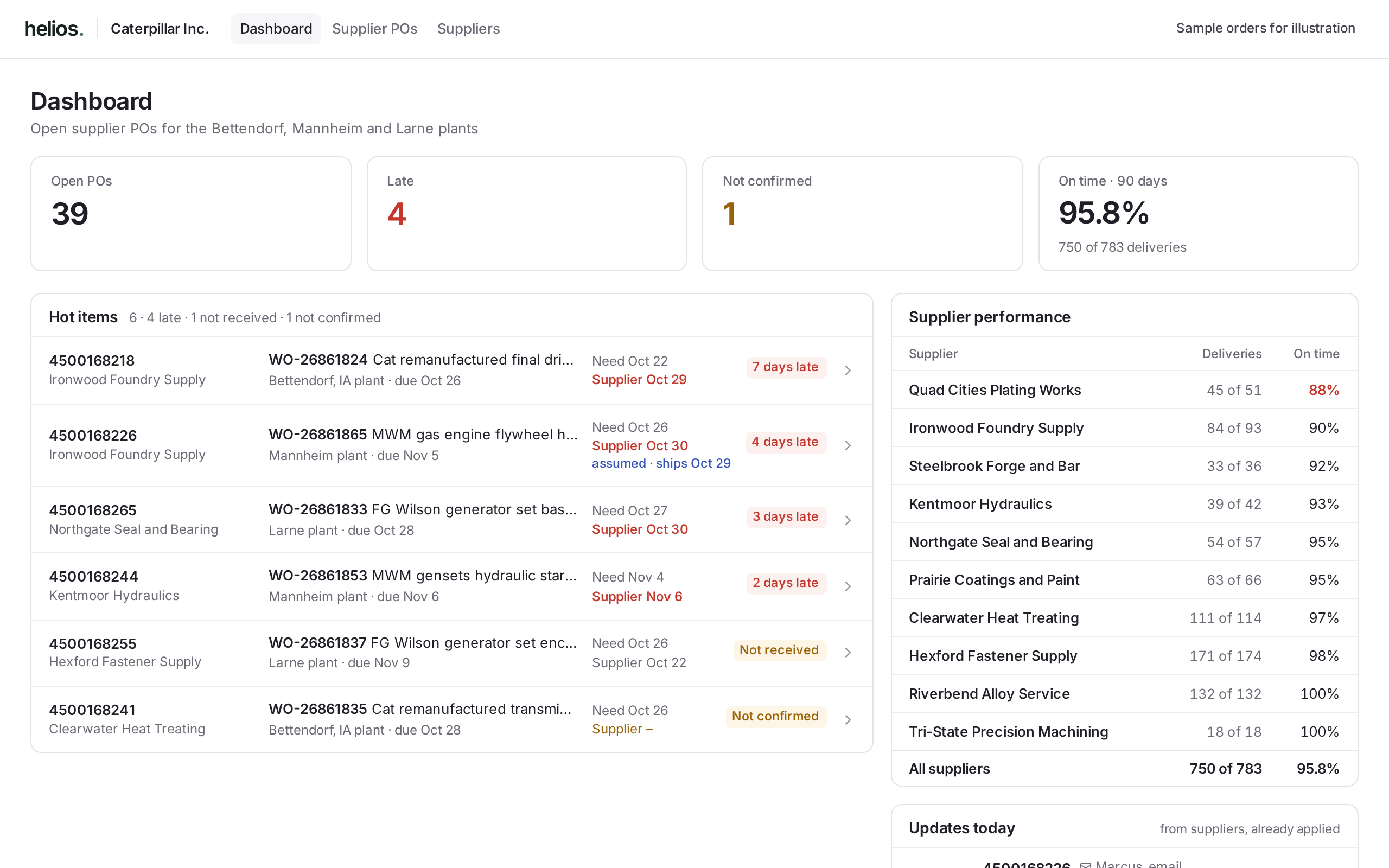Viewport: 1389px width, 868px height.
Task: Open the Not confirmed 1 card
Action: click(862, 214)
